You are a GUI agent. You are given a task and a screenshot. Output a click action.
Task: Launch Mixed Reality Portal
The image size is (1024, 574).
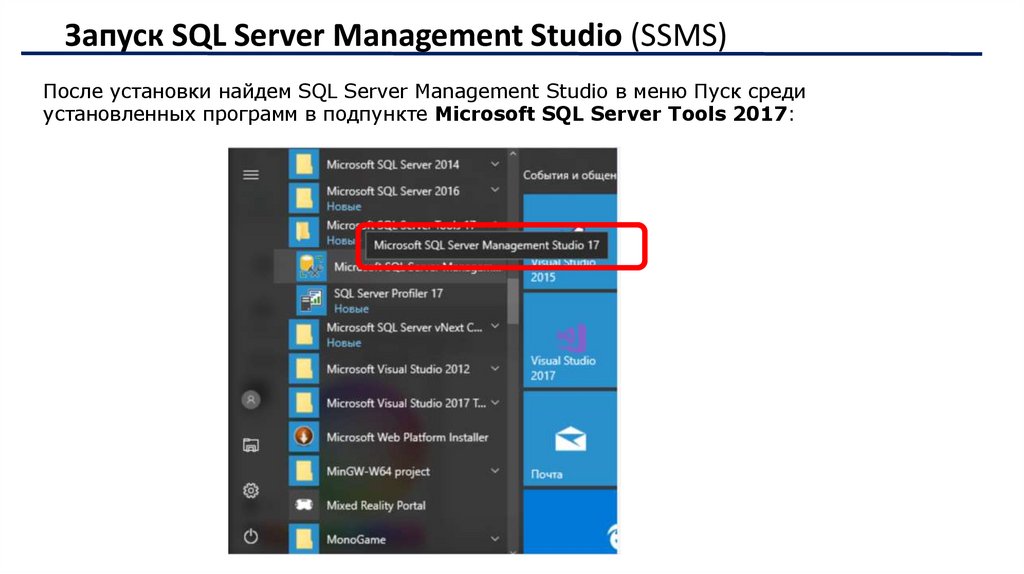click(397, 505)
